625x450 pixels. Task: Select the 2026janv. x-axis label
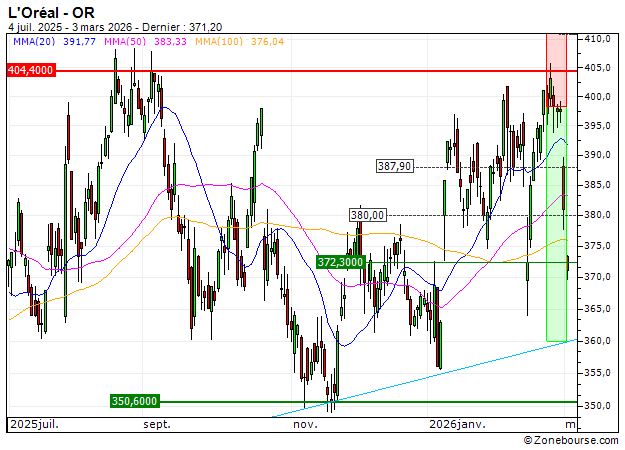455,424
